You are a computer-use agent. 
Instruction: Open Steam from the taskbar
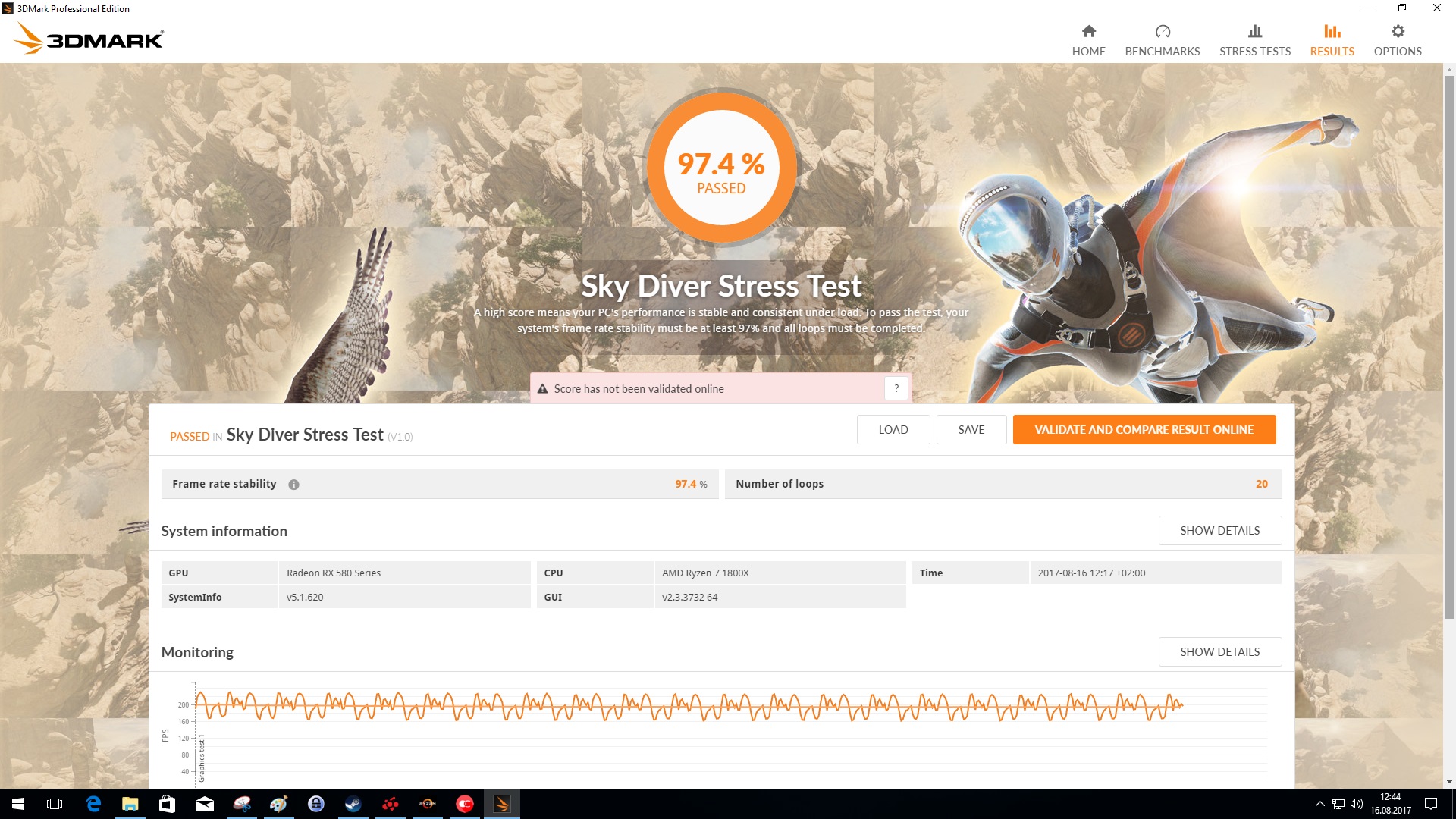tap(353, 804)
